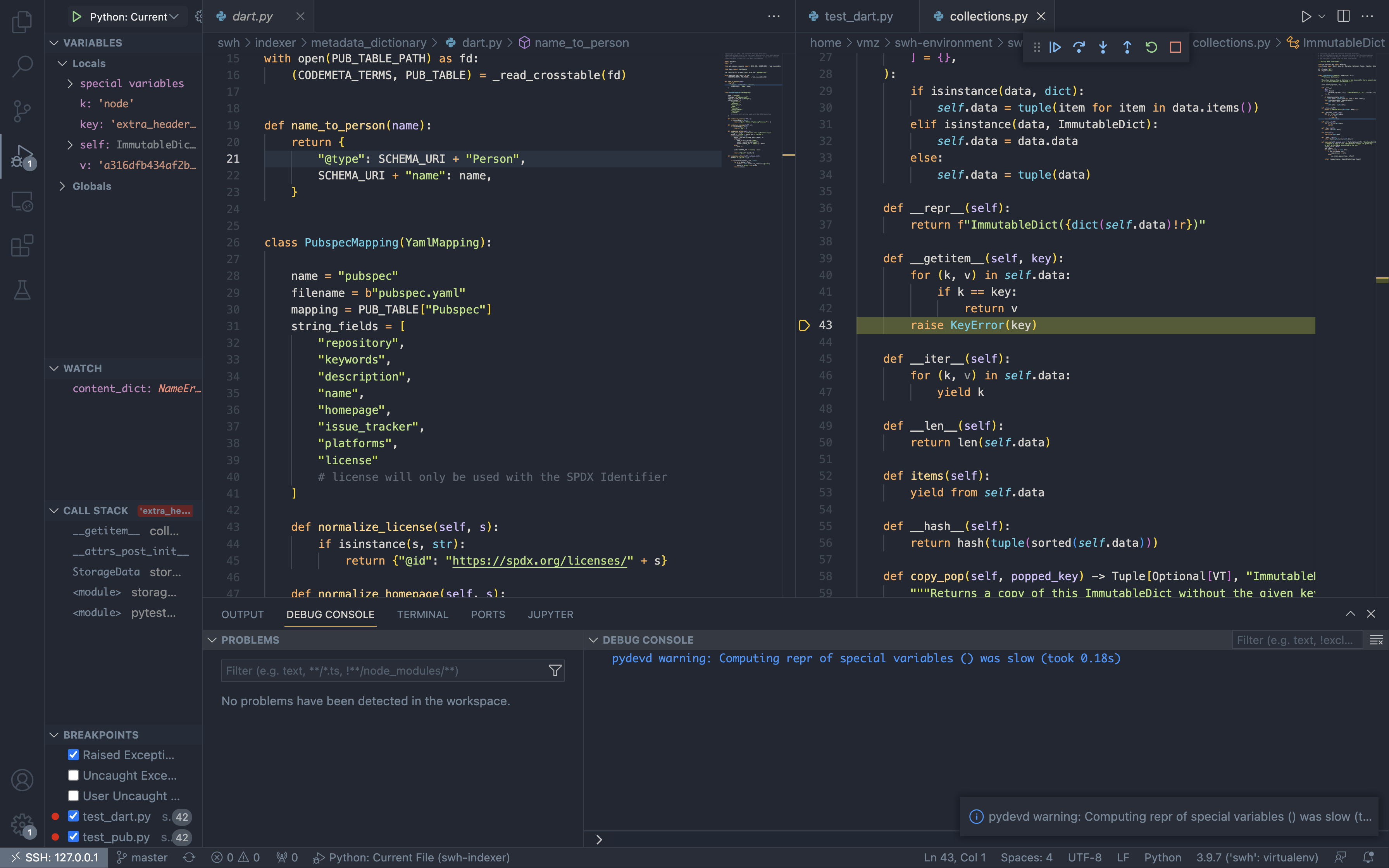Collapse the WATCH section

tap(54, 369)
